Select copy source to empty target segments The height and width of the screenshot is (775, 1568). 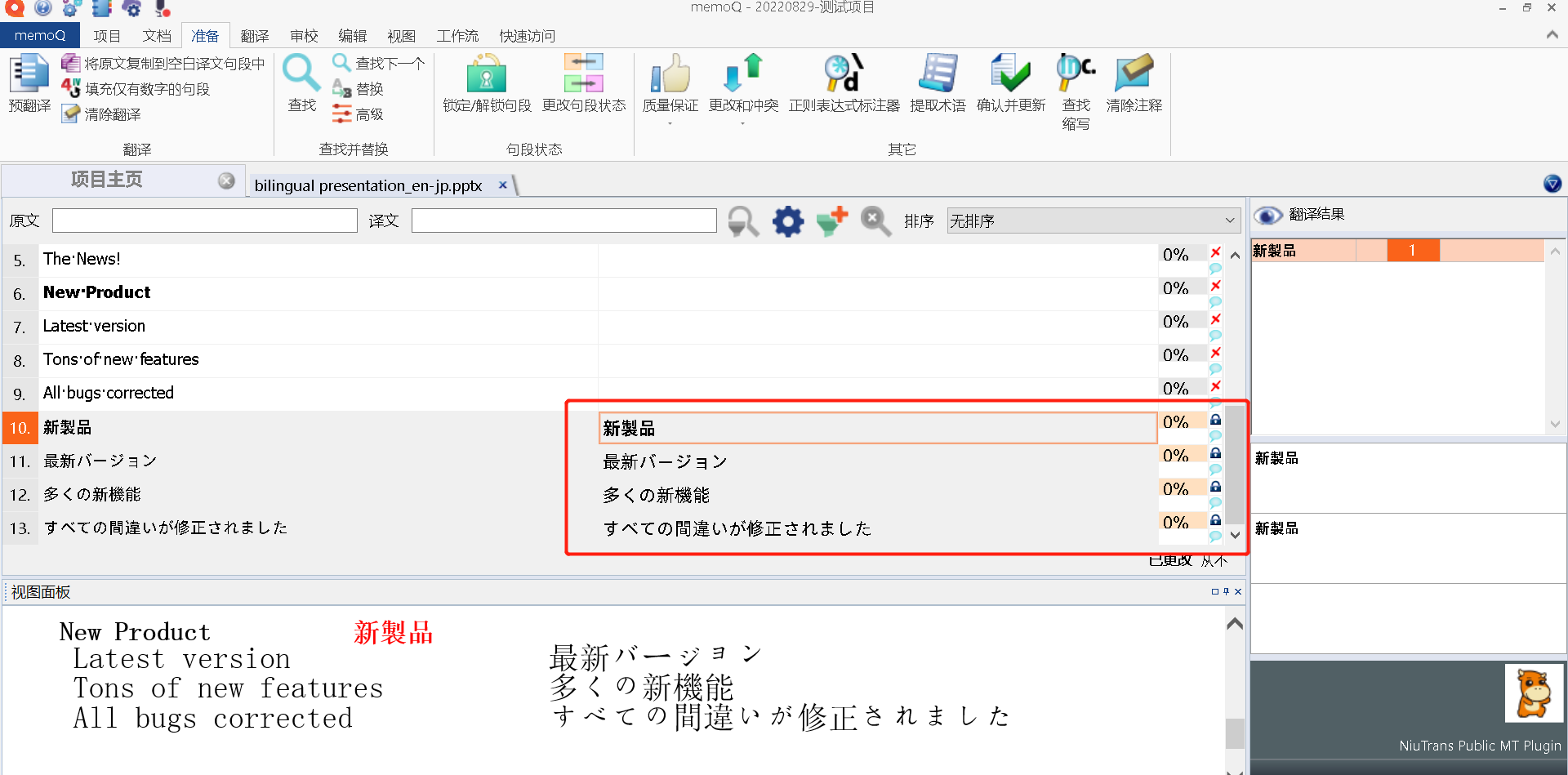pos(163,64)
